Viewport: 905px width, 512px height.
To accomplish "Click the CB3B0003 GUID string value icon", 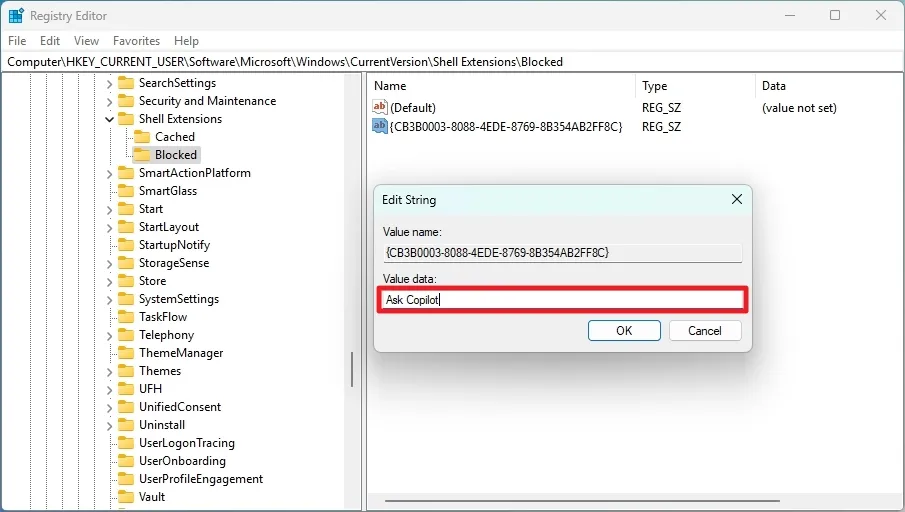I will pyautogui.click(x=380, y=126).
